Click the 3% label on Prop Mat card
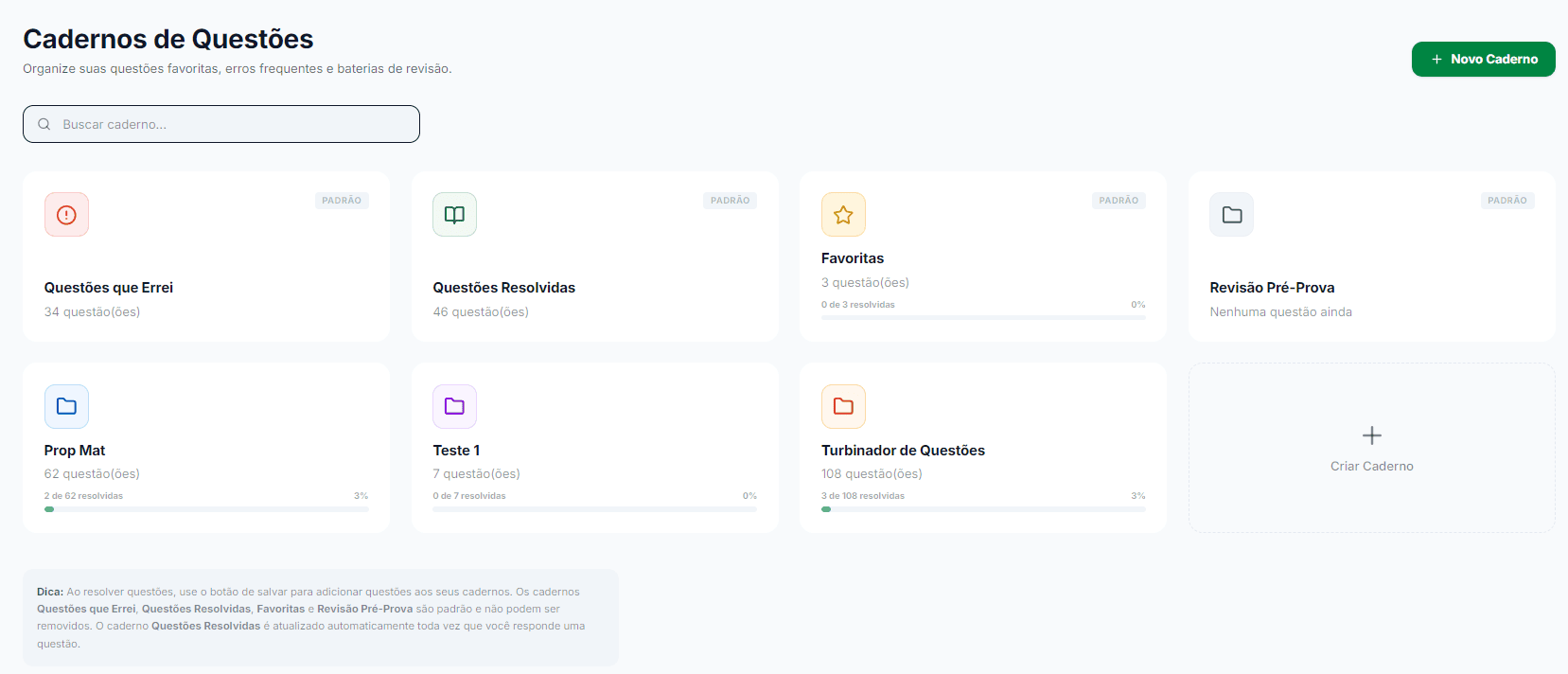Viewport: 1568px width, 674px height. tap(361, 496)
